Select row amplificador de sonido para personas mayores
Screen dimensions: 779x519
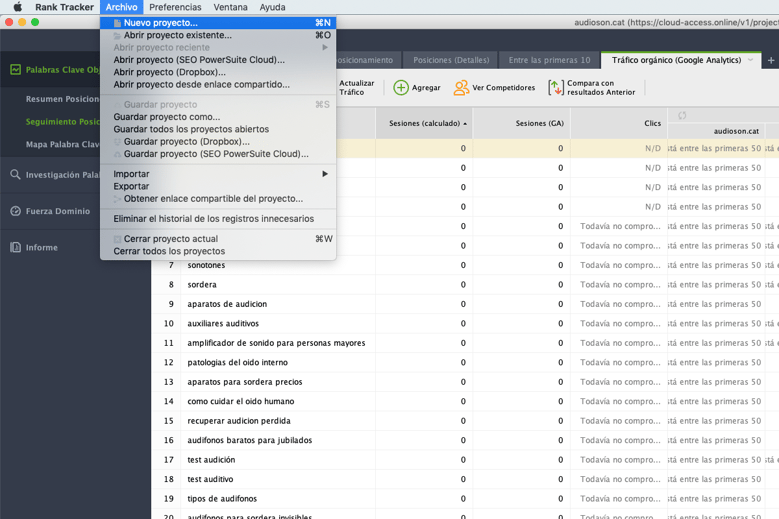point(465,343)
